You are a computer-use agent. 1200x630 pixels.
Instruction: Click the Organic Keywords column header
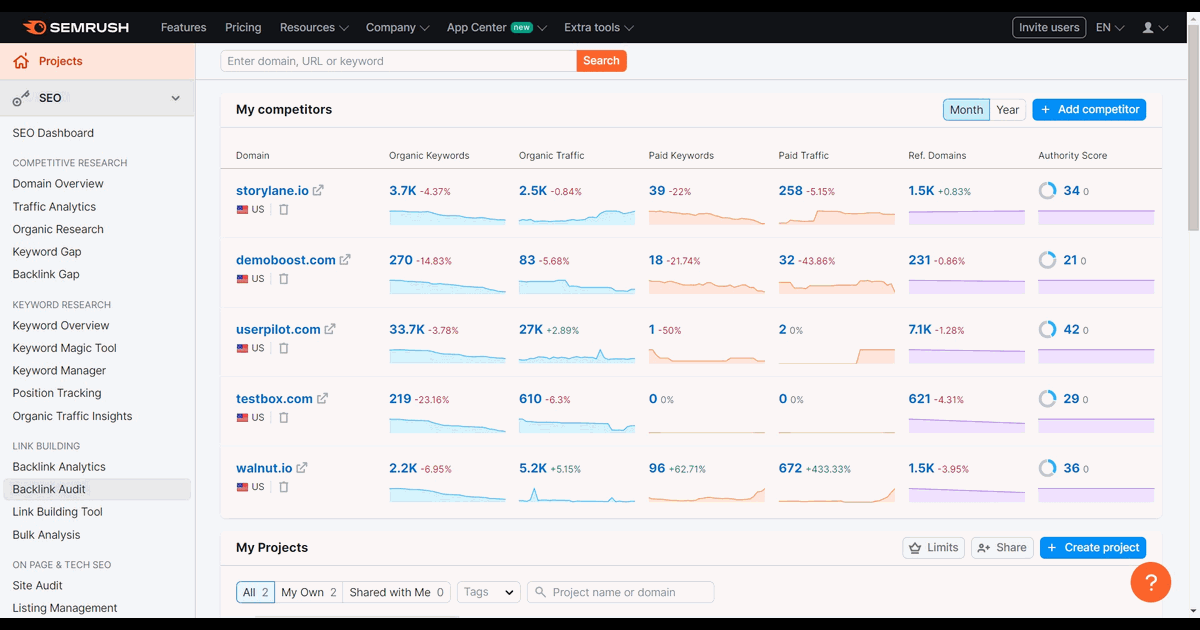429,156
